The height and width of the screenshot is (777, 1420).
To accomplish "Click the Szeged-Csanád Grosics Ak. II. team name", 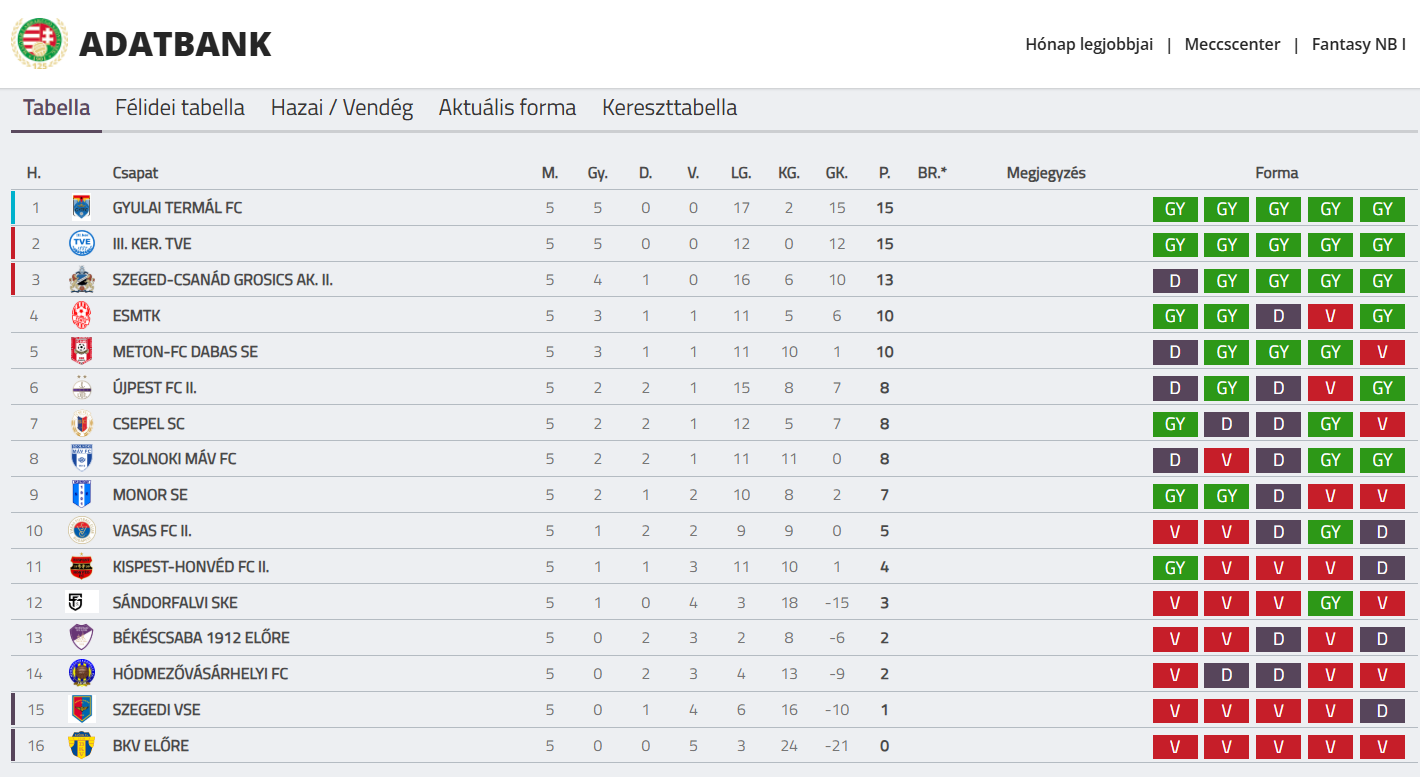I will coord(223,280).
